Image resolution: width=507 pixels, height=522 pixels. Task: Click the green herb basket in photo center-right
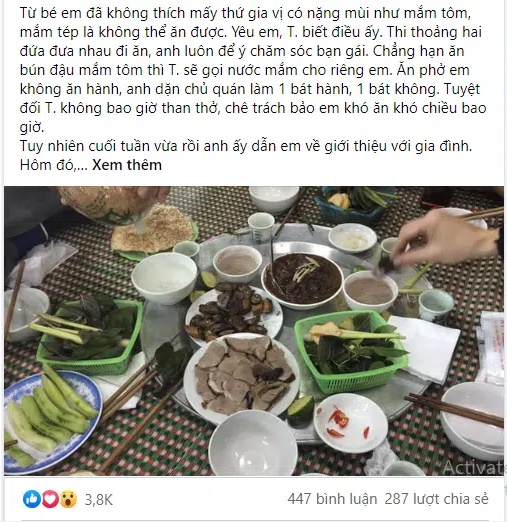(x=352, y=351)
